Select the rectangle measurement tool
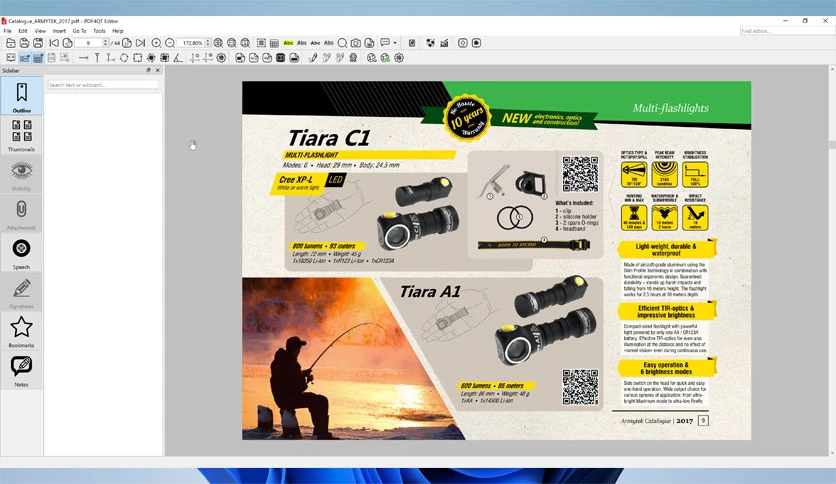Viewport: 836px width, 484px height. pyautogui.click(x=138, y=58)
